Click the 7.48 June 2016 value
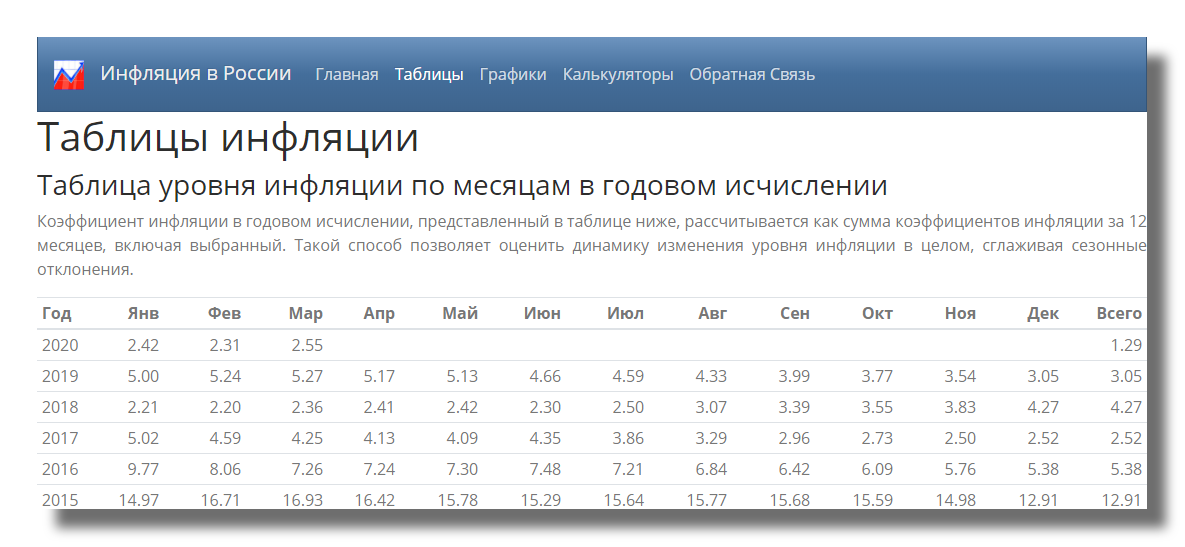The height and width of the screenshot is (547, 1185). (x=545, y=469)
